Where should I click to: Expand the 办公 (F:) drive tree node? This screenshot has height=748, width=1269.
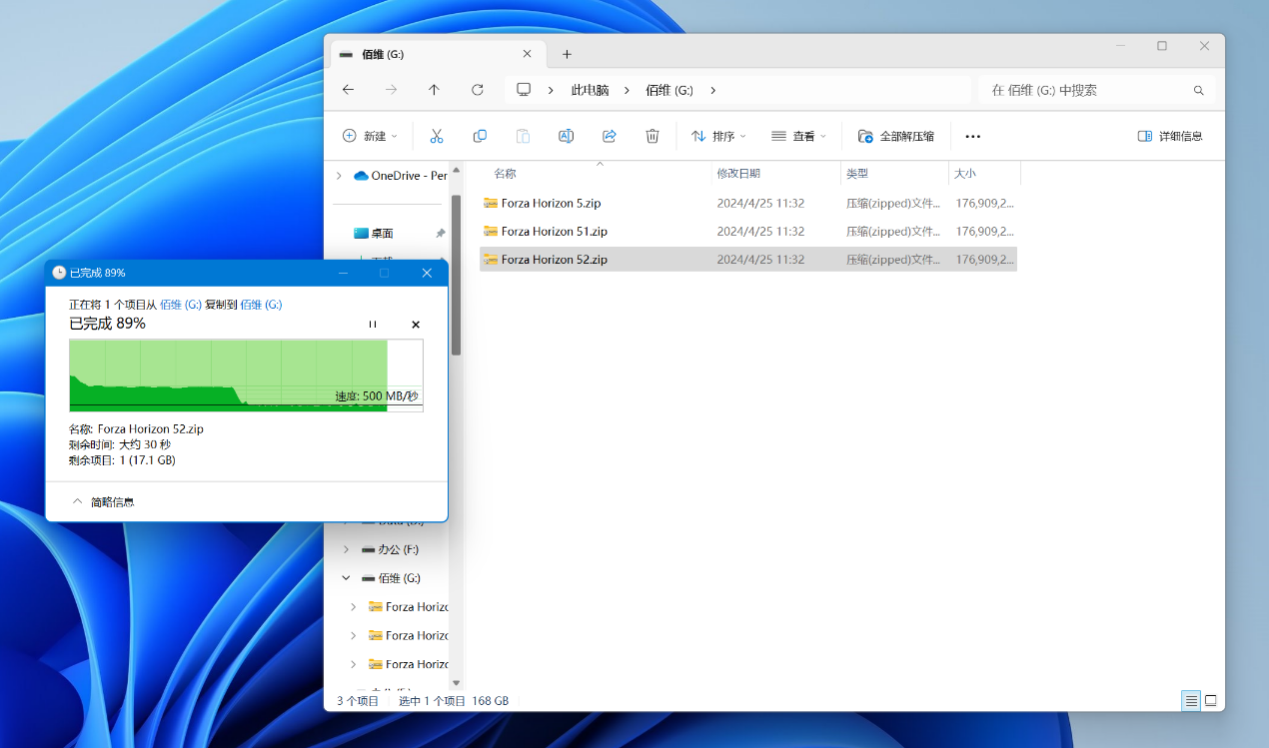(346, 550)
